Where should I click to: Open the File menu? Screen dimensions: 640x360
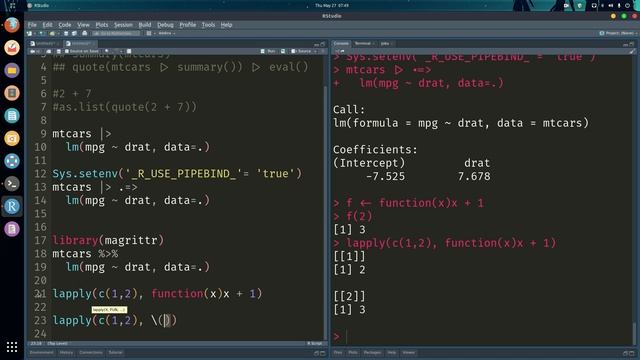32,25
